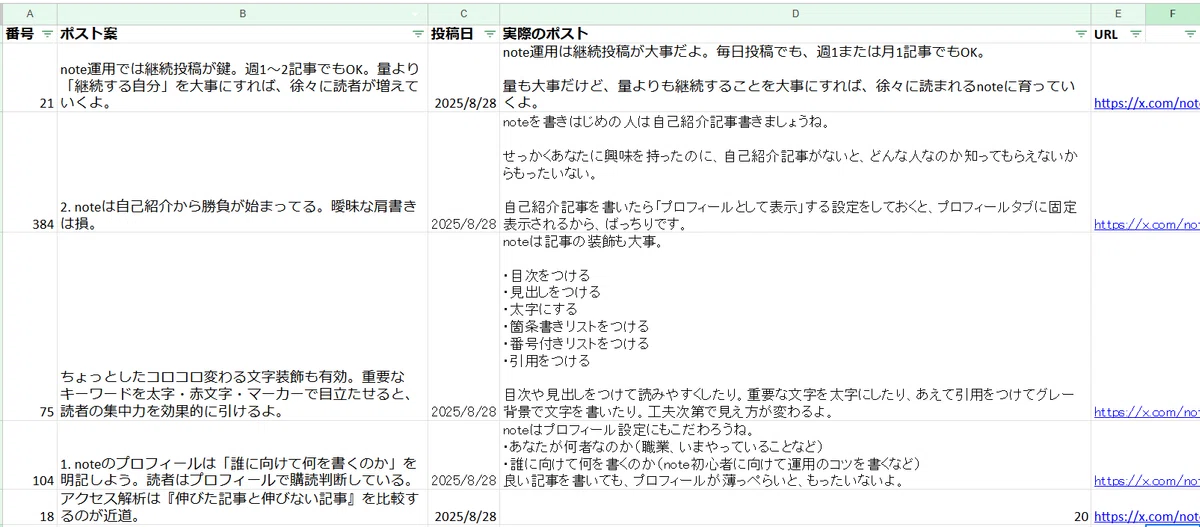
Task: Select the cell showing value 20
Action: click(795, 508)
